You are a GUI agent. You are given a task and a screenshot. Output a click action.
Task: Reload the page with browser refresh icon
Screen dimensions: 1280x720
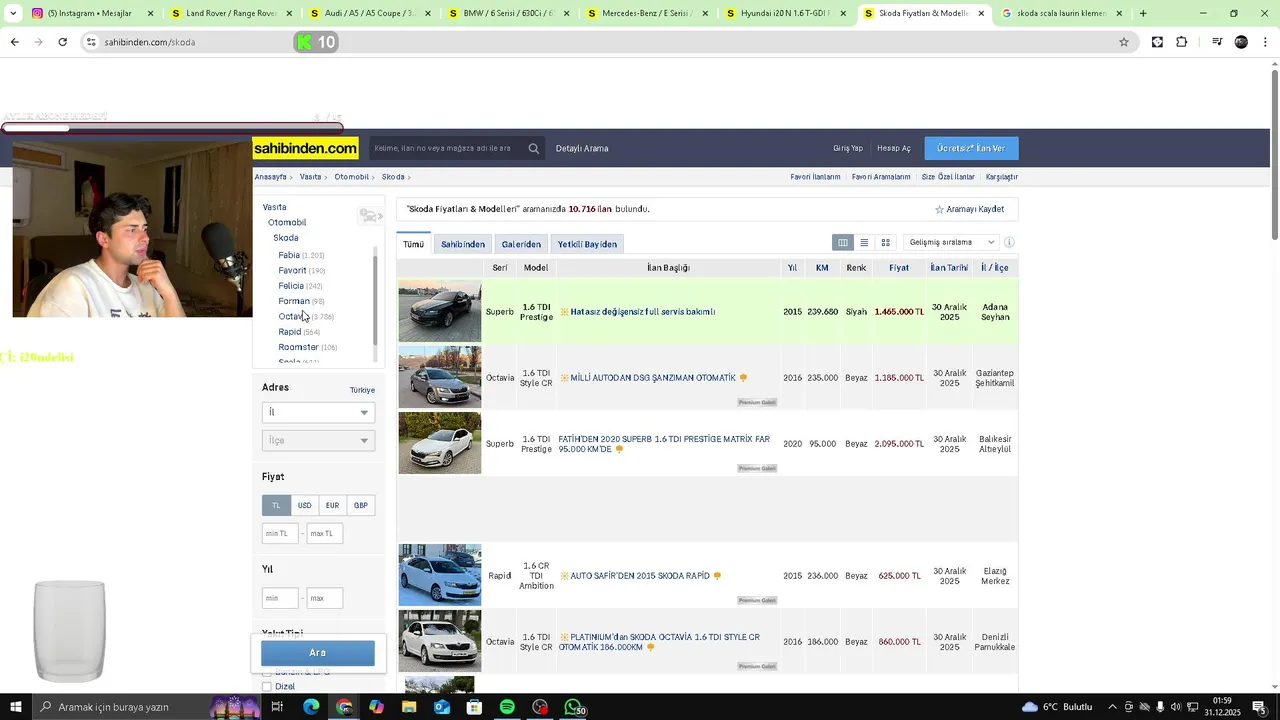tap(63, 42)
